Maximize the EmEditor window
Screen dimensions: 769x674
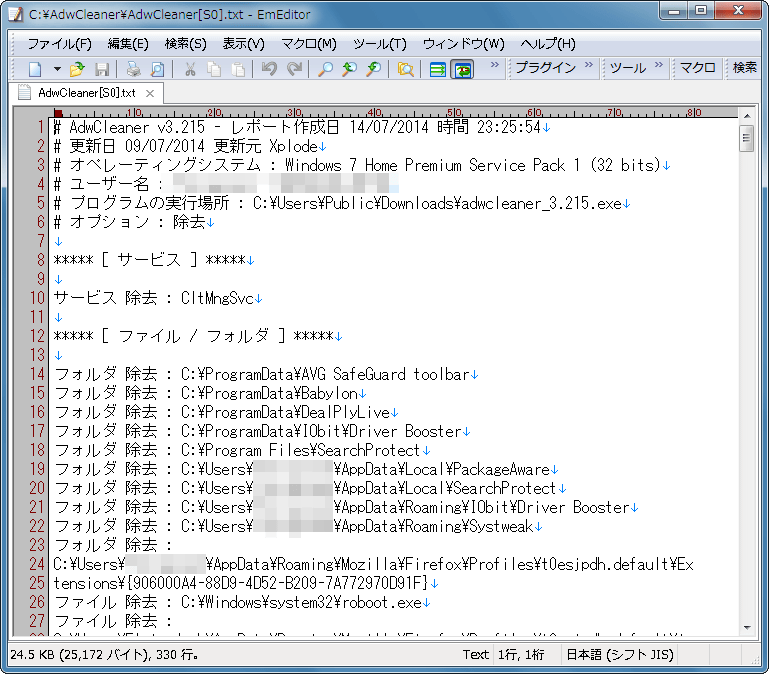click(701, 11)
